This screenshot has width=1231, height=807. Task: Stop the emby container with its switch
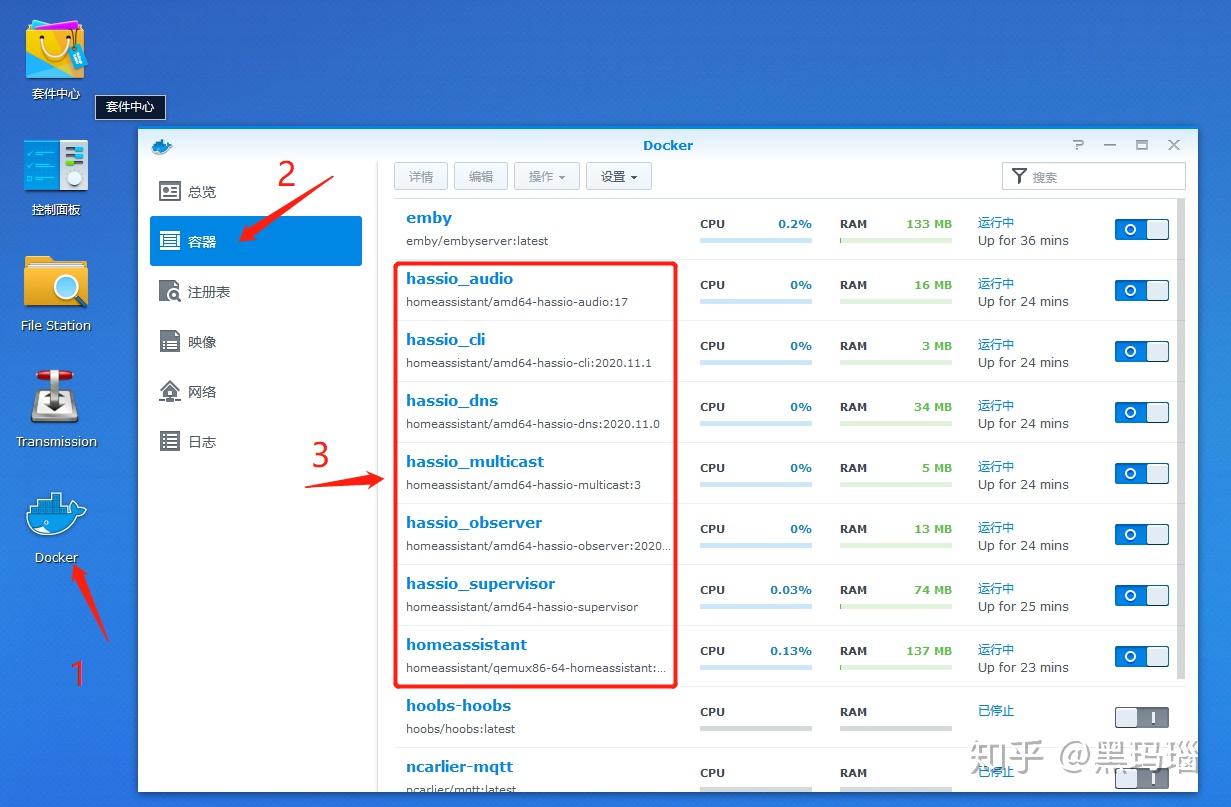pyautogui.click(x=1141, y=229)
